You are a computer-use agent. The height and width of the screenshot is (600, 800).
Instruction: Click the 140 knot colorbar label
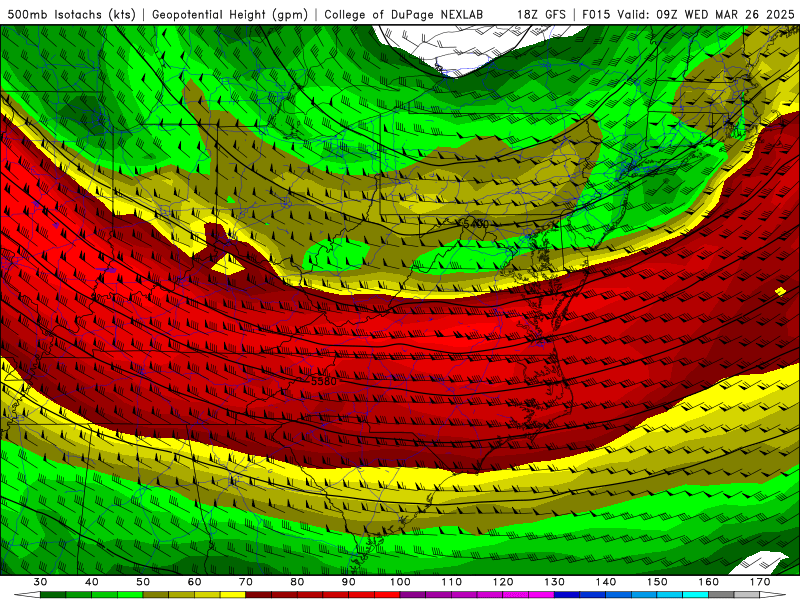[606, 582]
